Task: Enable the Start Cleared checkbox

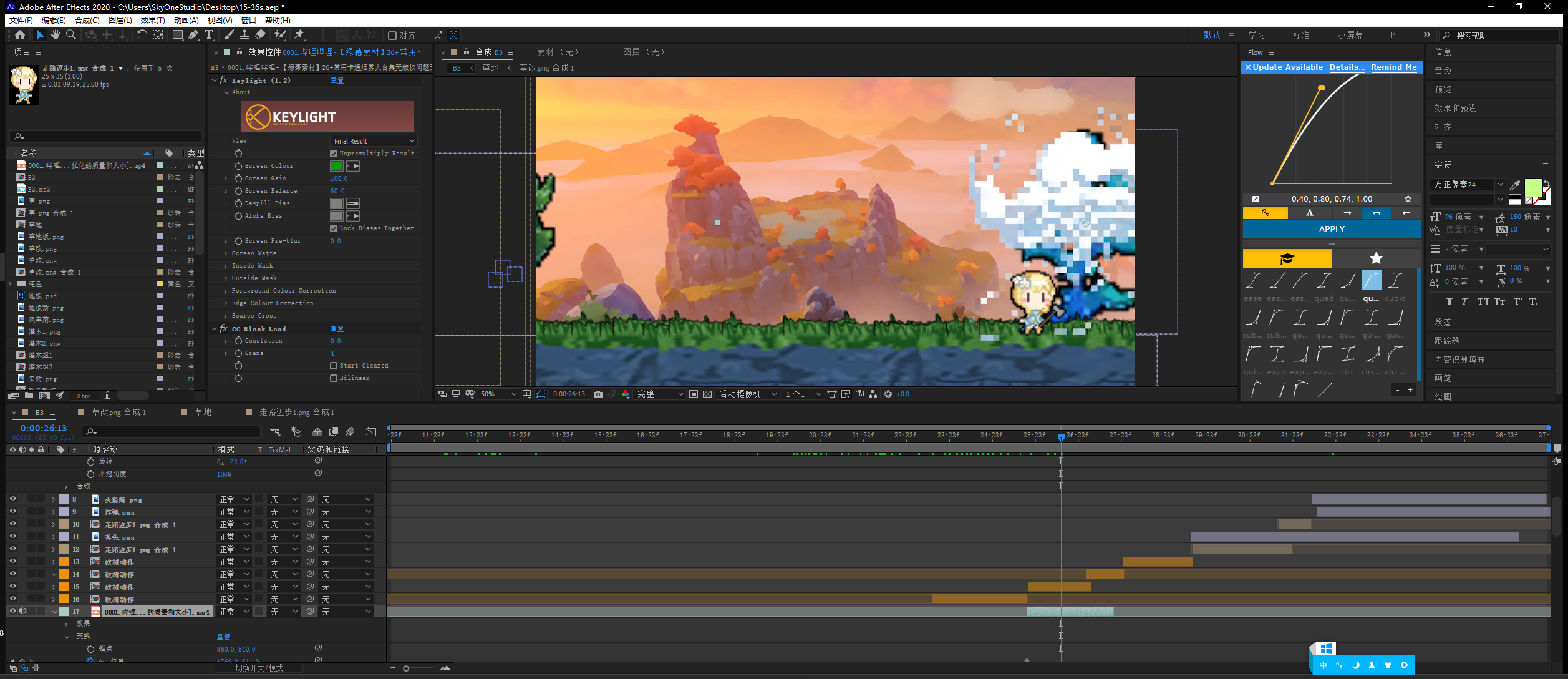Action: (334, 366)
